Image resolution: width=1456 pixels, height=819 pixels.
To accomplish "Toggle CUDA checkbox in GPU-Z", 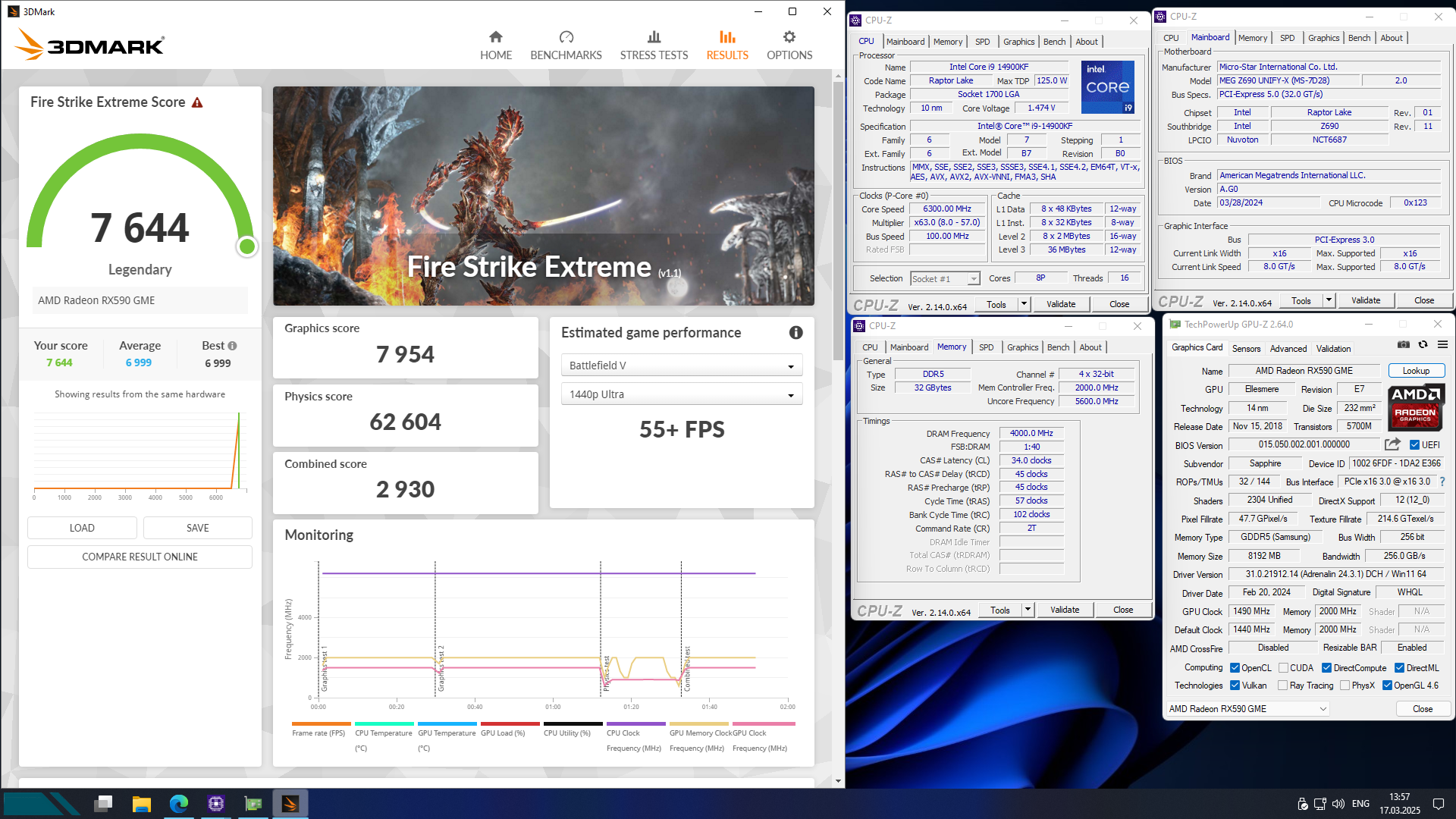I will 1283,668.
